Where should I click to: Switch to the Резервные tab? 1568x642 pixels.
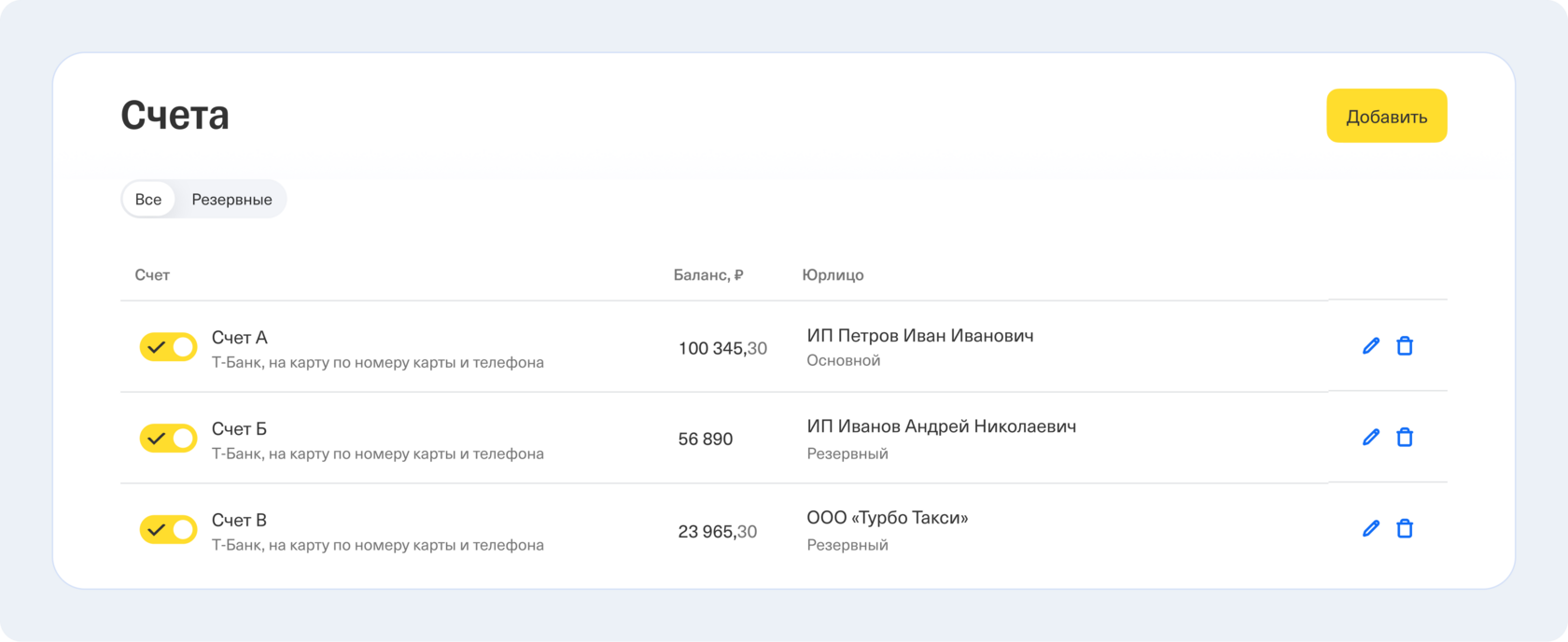(231, 200)
